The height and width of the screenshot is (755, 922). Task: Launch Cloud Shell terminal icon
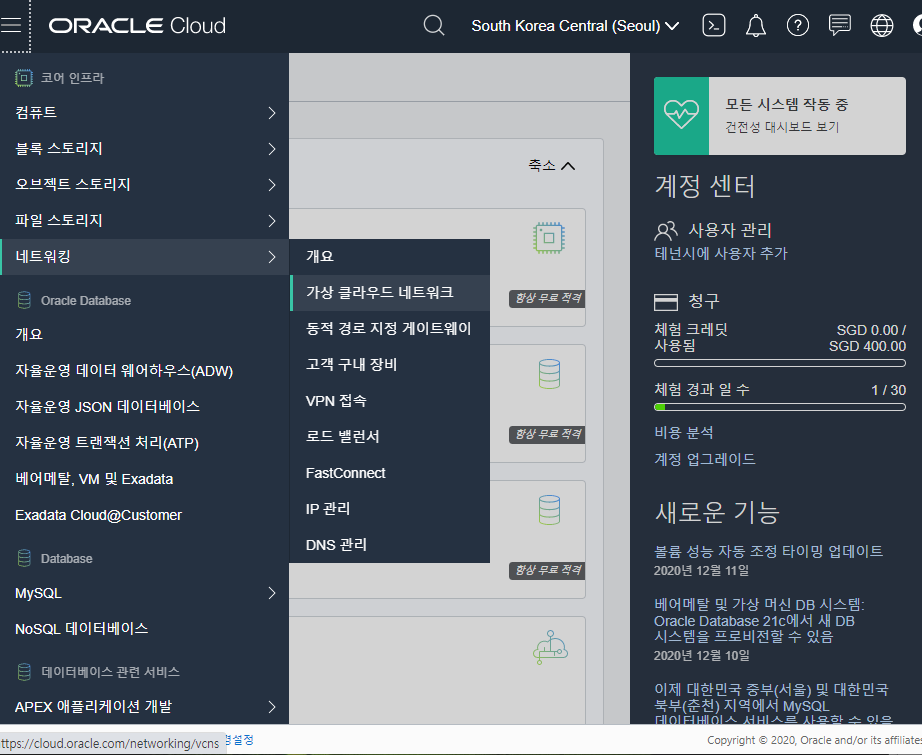click(713, 25)
